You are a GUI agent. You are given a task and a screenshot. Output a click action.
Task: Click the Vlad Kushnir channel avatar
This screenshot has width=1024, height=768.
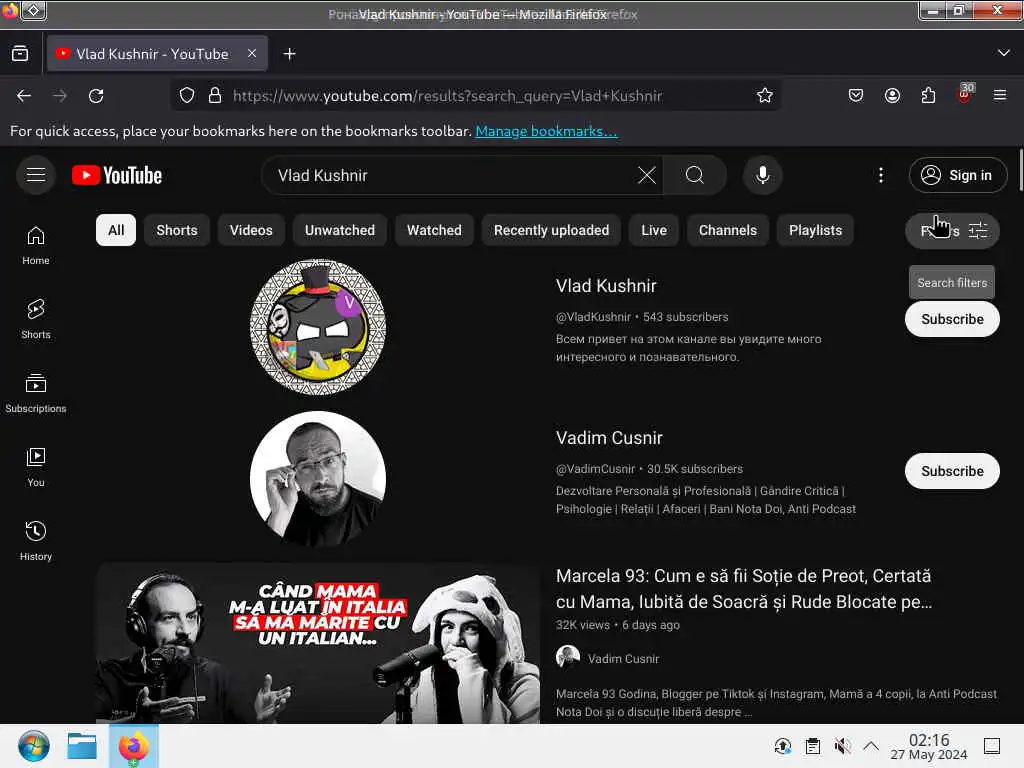[x=318, y=327]
